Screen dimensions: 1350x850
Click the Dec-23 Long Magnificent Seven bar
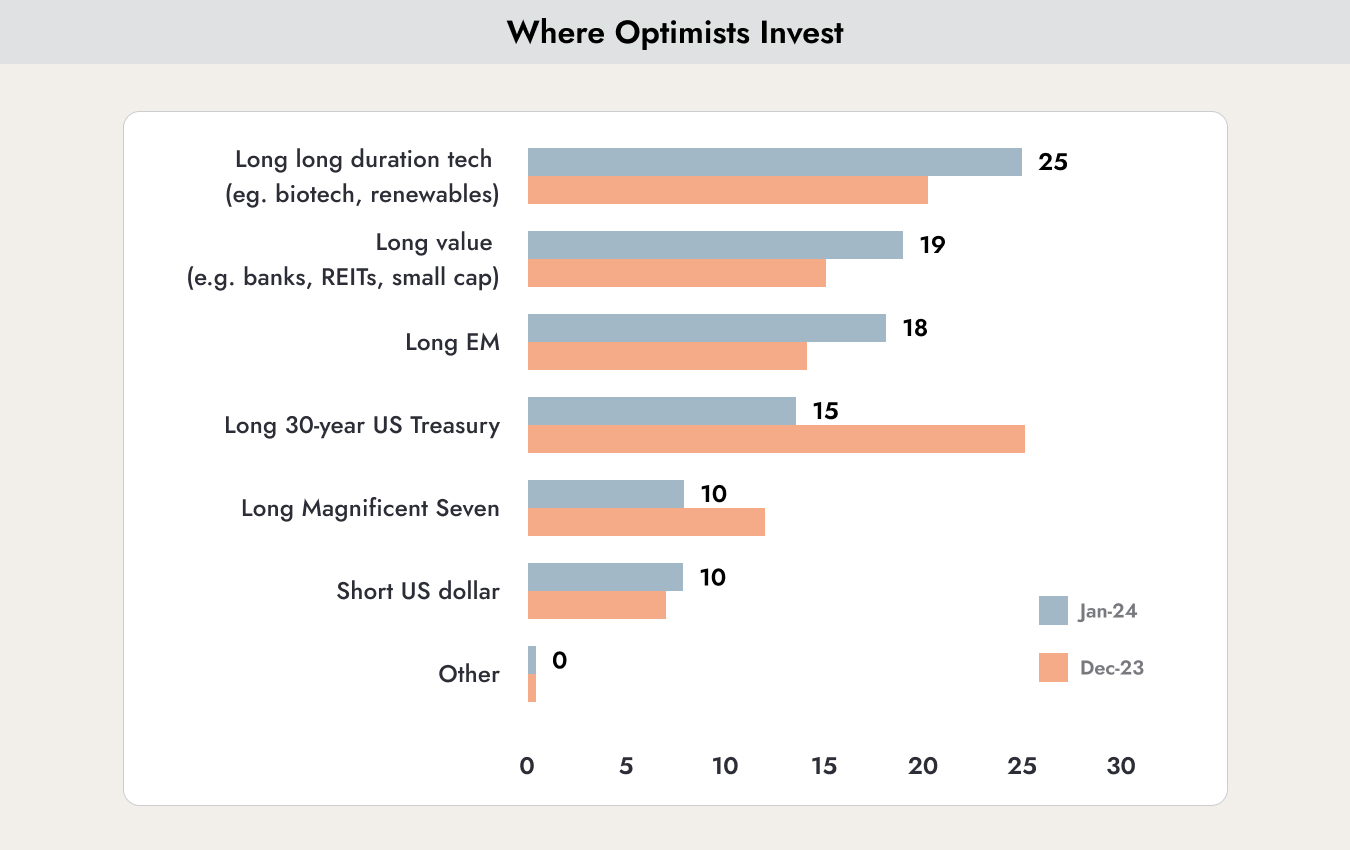(646, 522)
